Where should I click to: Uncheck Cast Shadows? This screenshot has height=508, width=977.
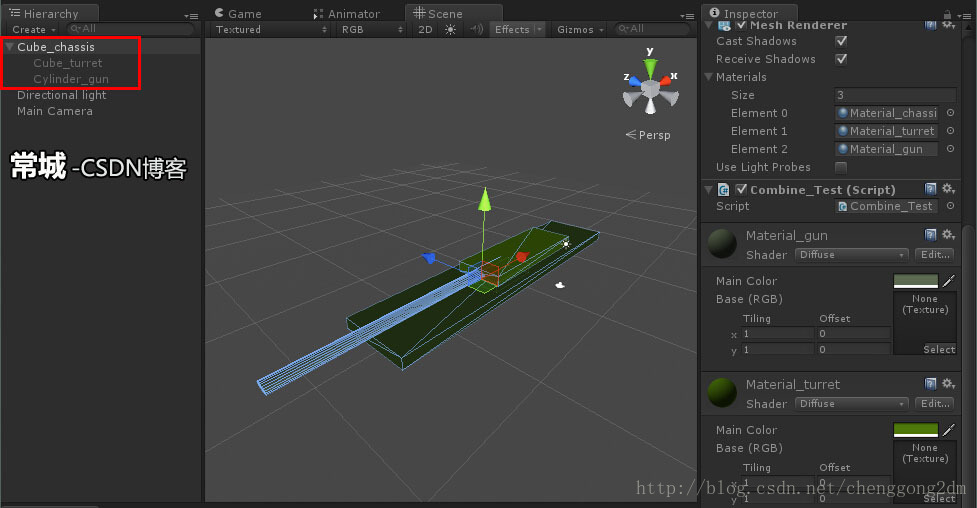click(841, 41)
